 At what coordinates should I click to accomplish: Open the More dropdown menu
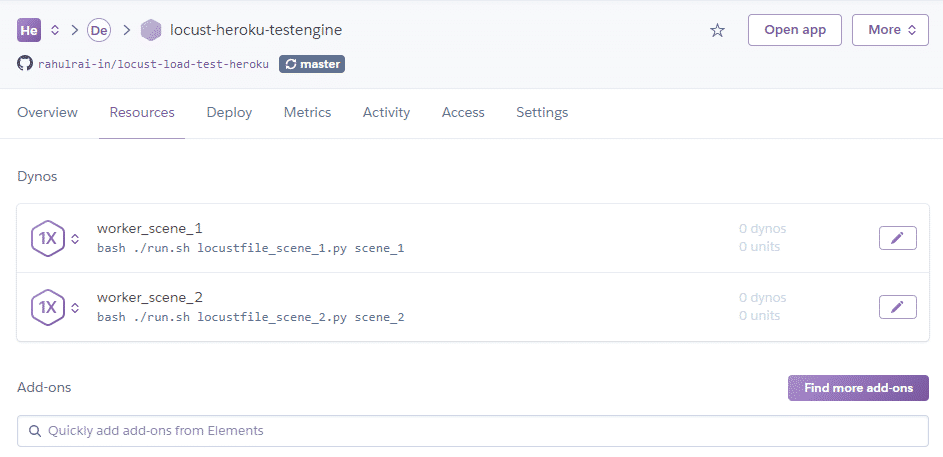pyautogui.click(x=890, y=30)
